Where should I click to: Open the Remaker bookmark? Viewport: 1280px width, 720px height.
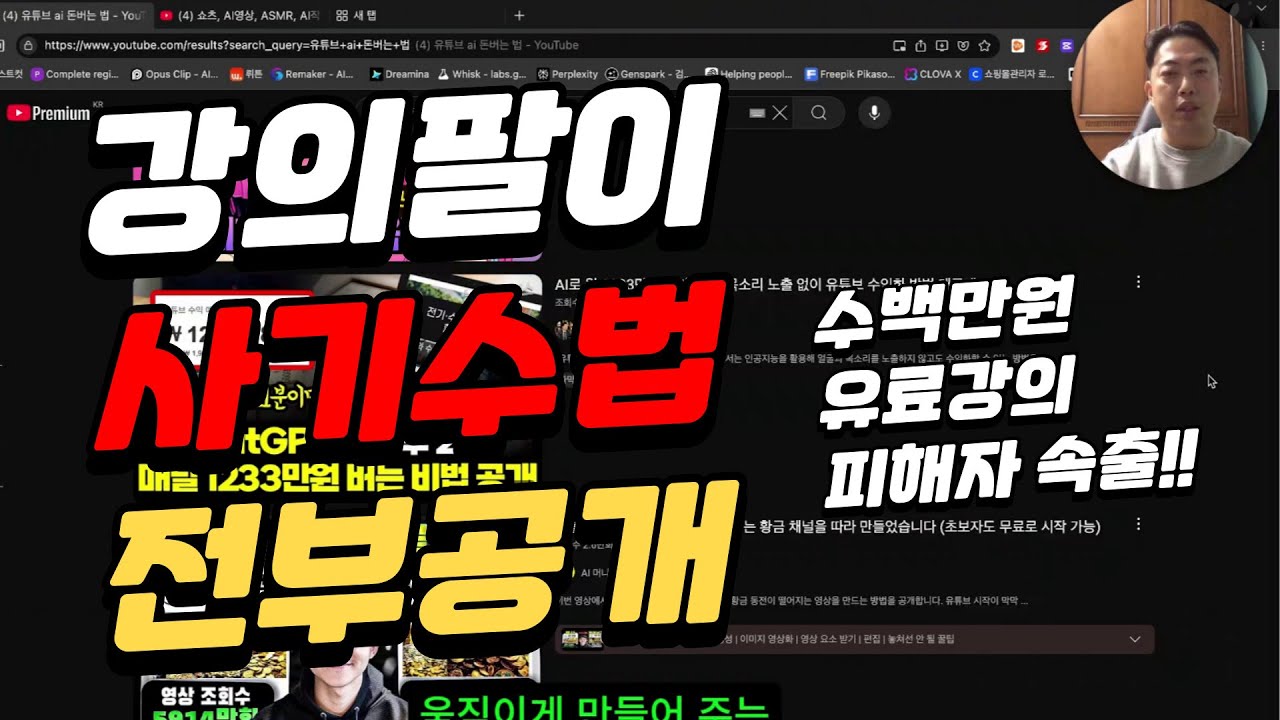313,74
